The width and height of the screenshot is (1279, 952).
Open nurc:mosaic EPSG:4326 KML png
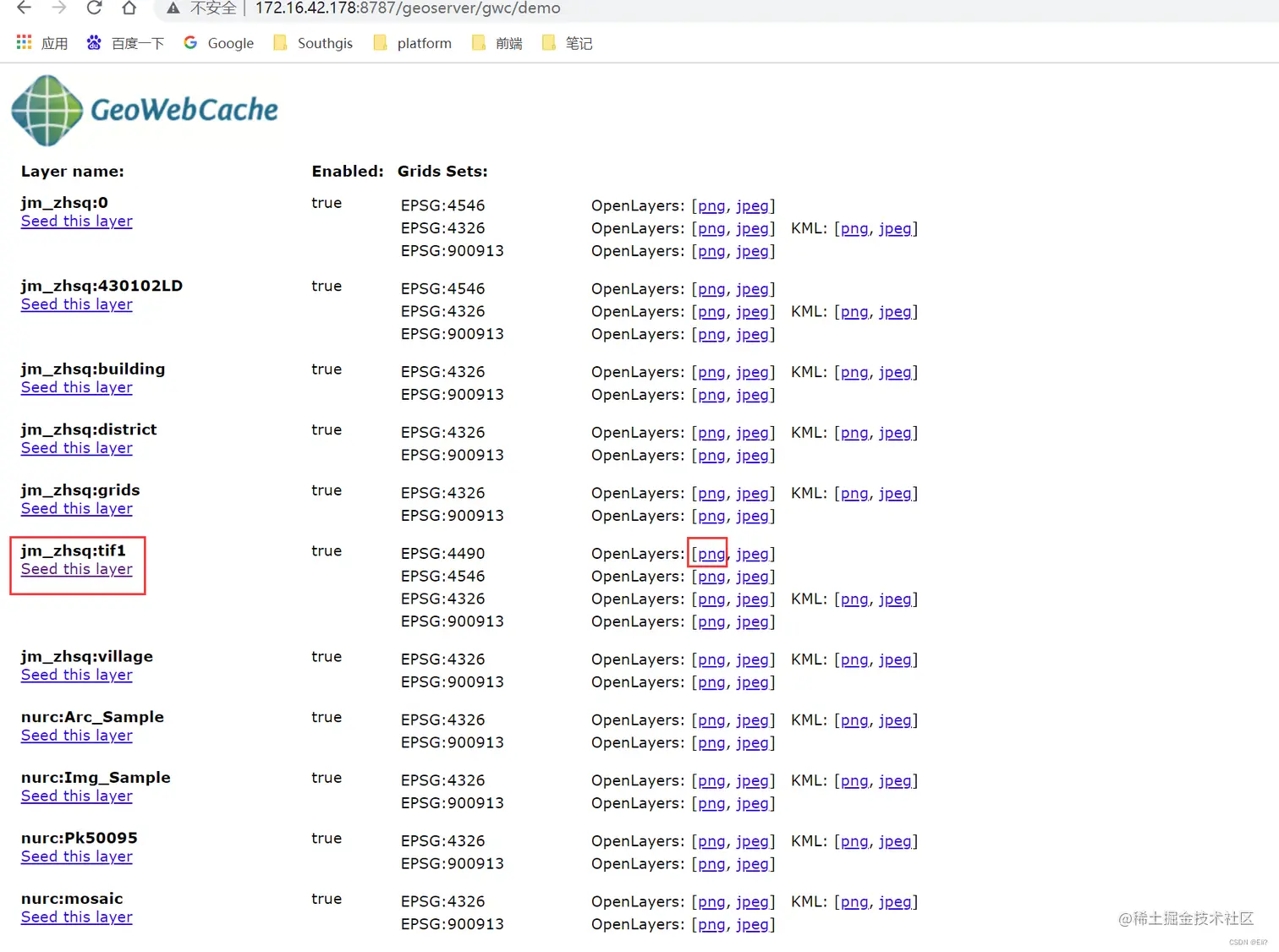pyautogui.click(x=854, y=902)
